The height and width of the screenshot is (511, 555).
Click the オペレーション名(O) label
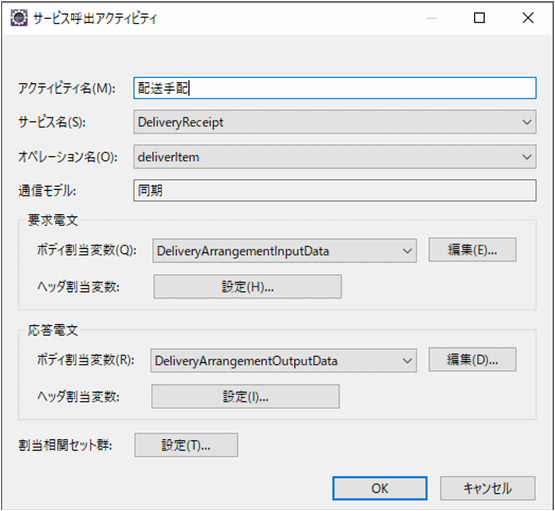68,157
